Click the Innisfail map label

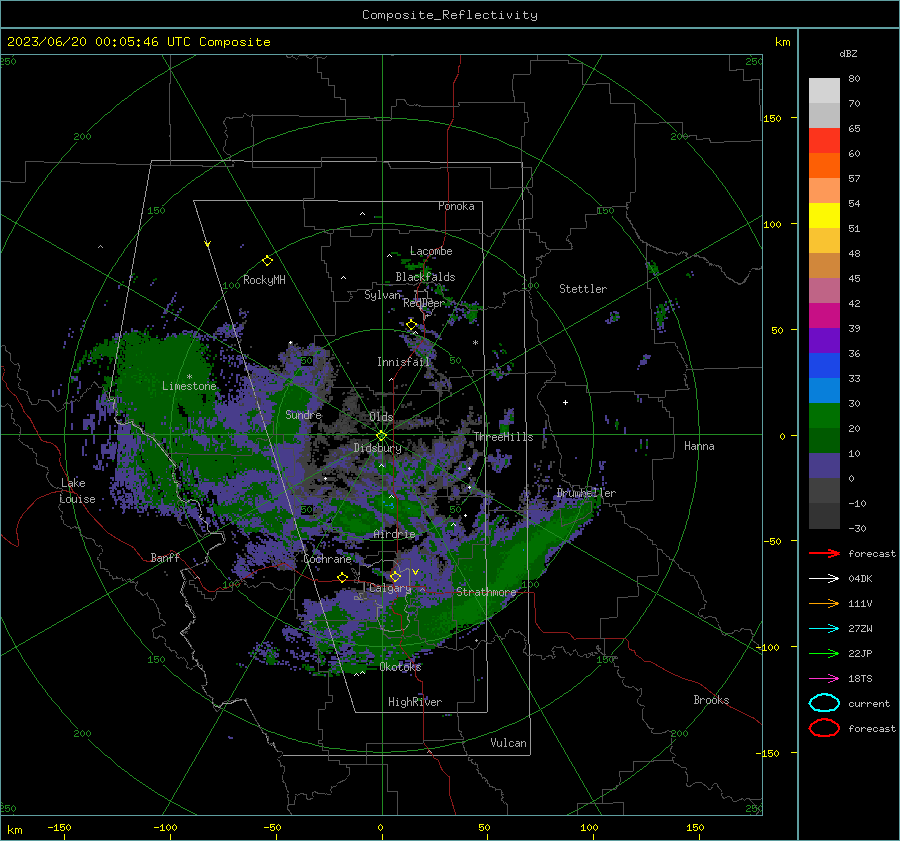[403, 362]
